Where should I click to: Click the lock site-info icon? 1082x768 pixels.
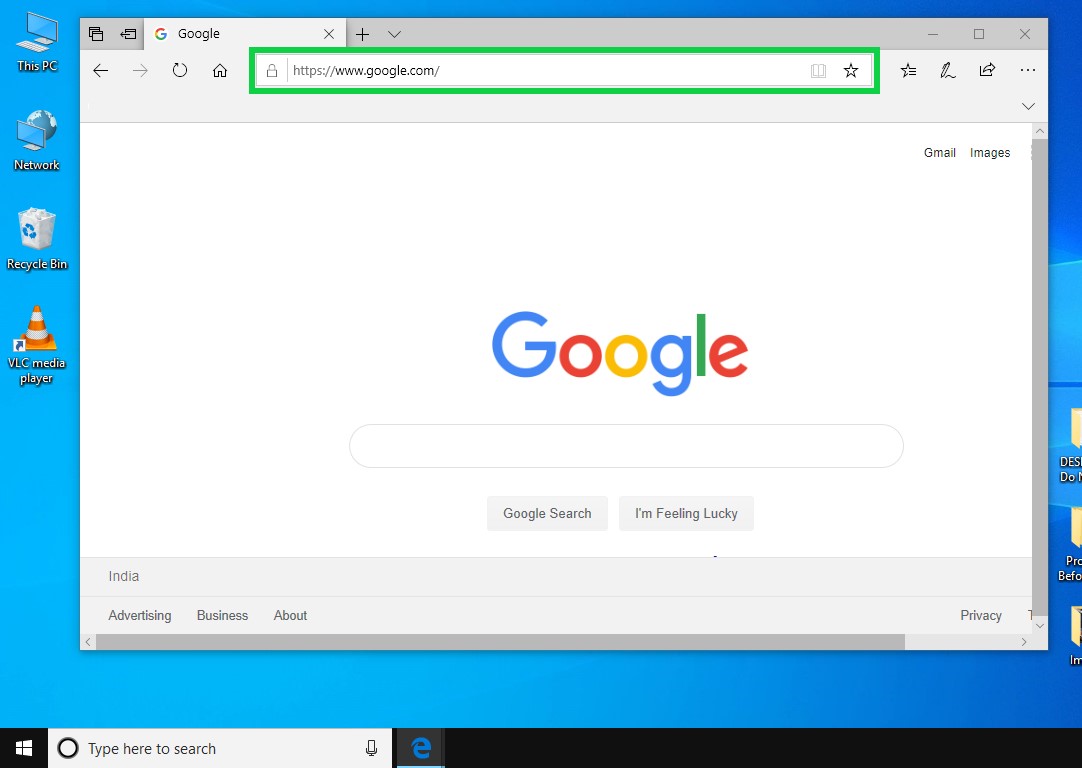pyautogui.click(x=272, y=70)
